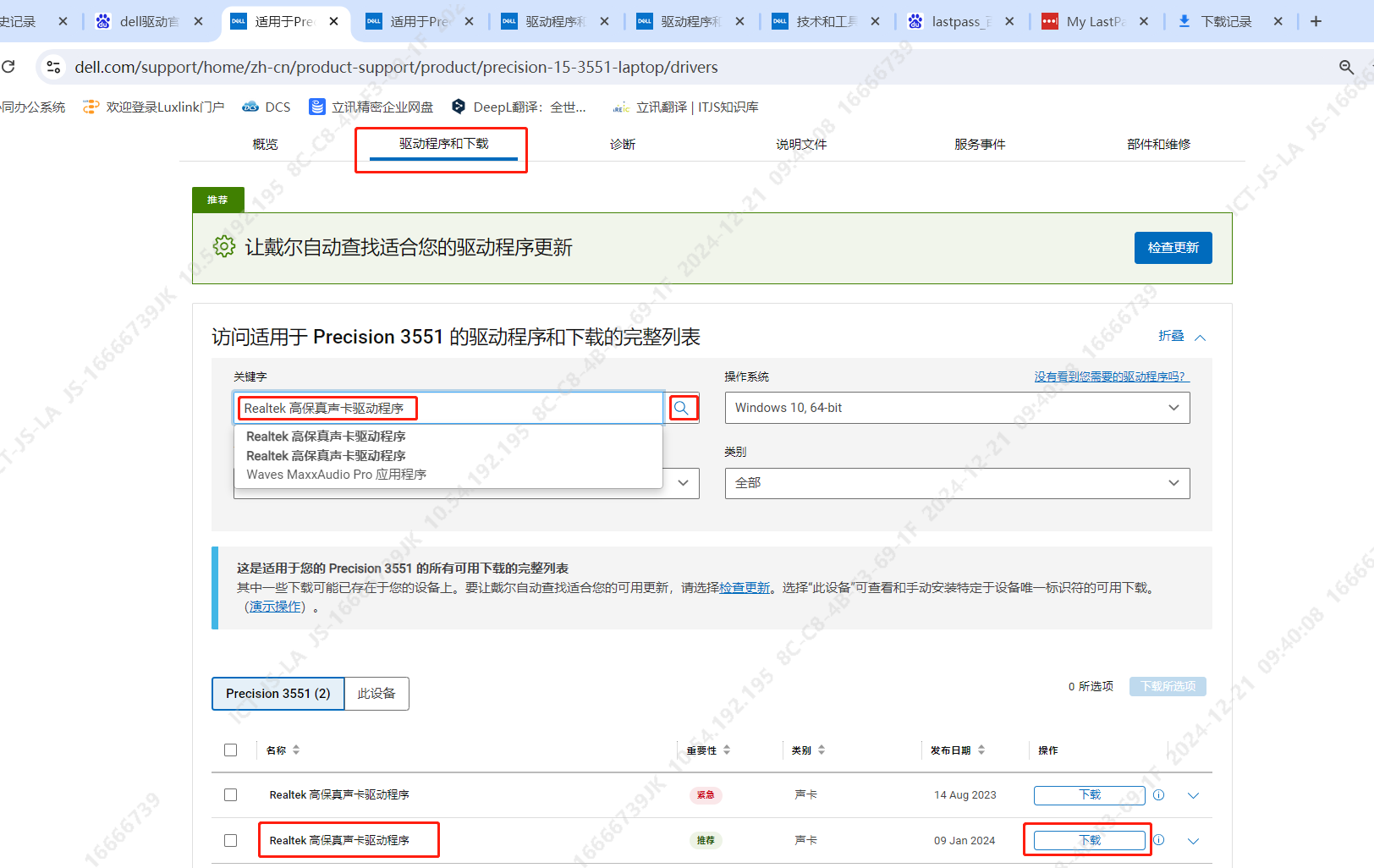The width and height of the screenshot is (1374, 868).
Task: Download the 09 Jan 2024 Realtek driver
Action: click(1089, 841)
